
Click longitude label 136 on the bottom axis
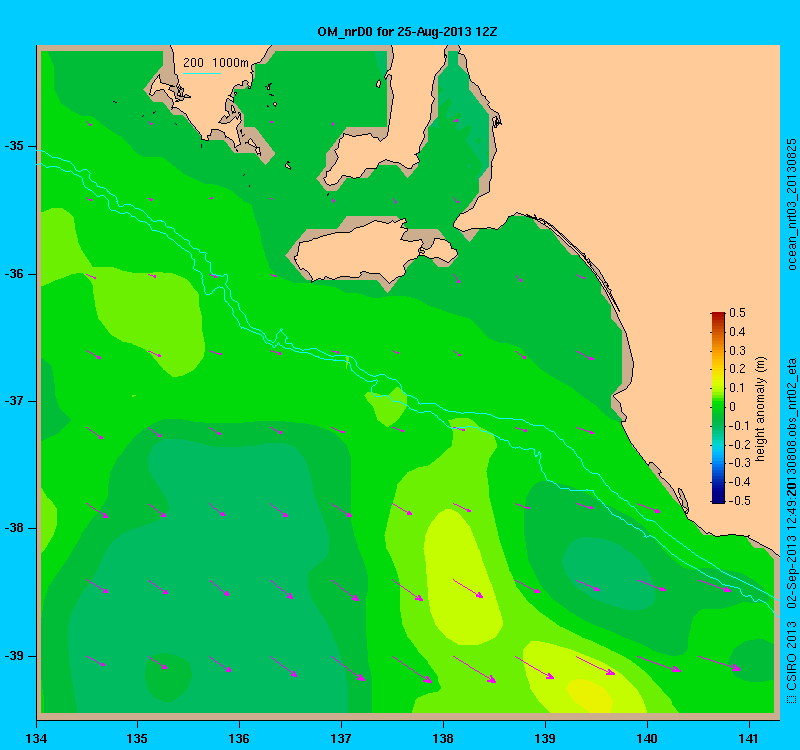coord(239,738)
